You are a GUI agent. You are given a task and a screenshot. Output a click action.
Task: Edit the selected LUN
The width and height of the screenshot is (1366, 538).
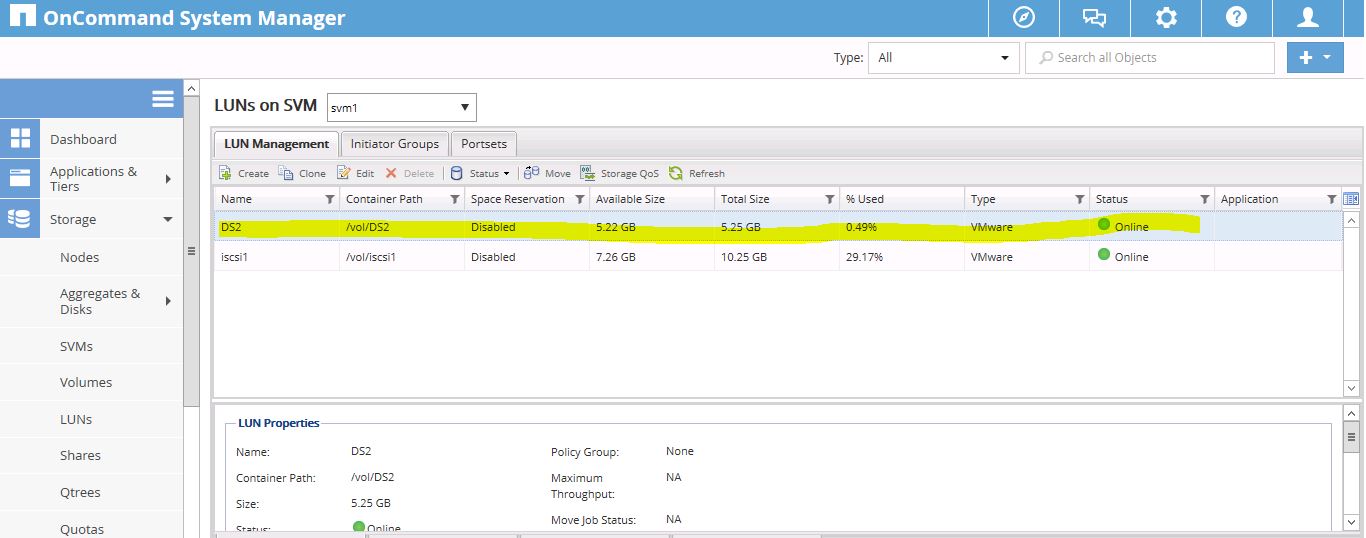pyautogui.click(x=356, y=173)
